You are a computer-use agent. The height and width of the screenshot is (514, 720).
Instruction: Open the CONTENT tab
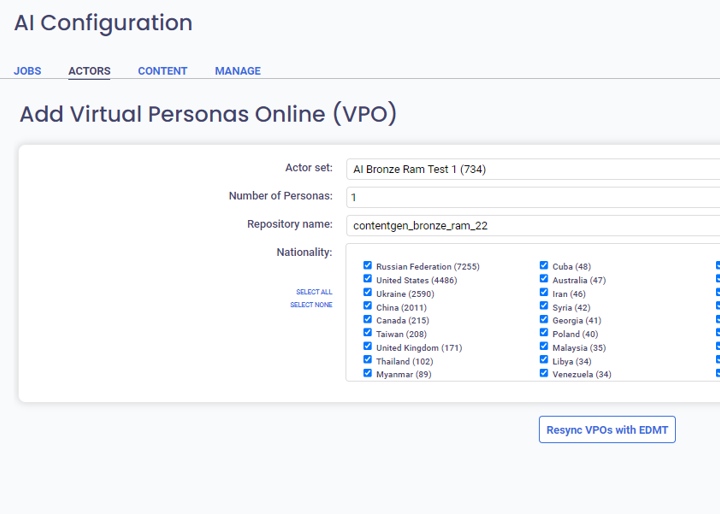tap(162, 71)
